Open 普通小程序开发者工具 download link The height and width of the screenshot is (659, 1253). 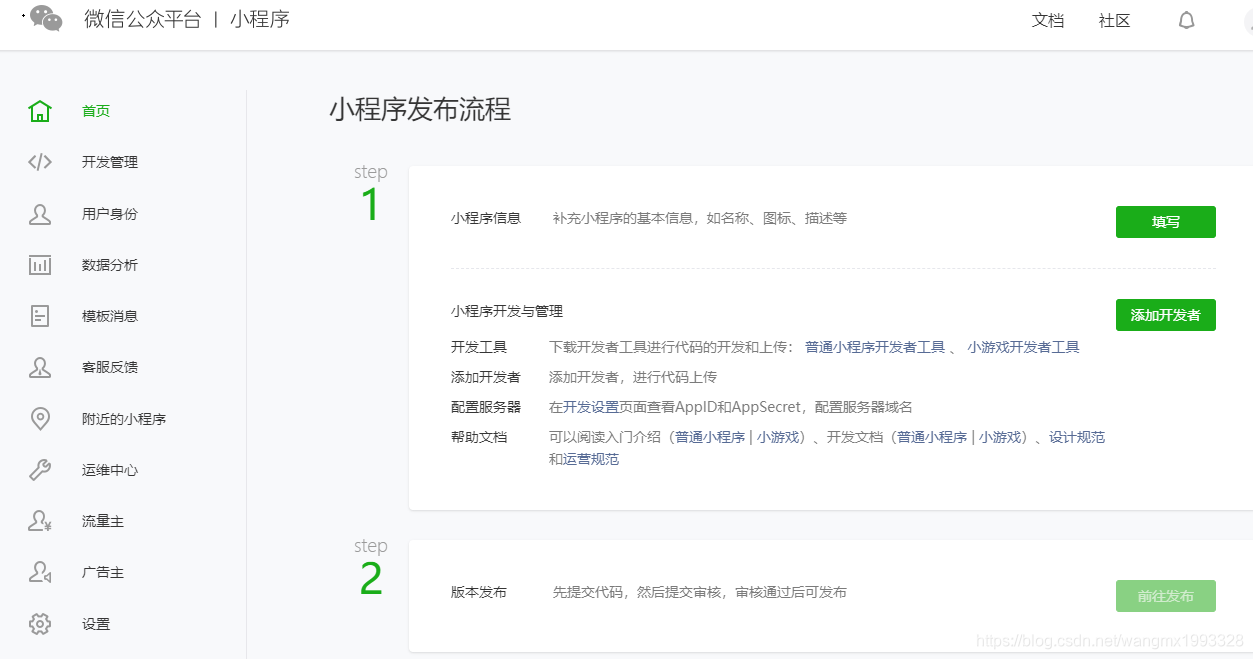tap(875, 347)
